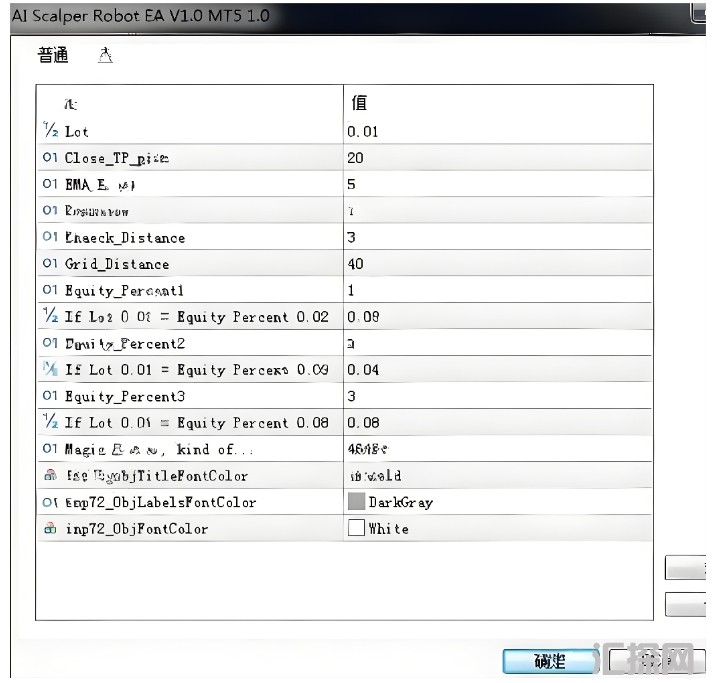Select the DarkGray color swatch
714x683 pixels.
pyautogui.click(x=356, y=502)
